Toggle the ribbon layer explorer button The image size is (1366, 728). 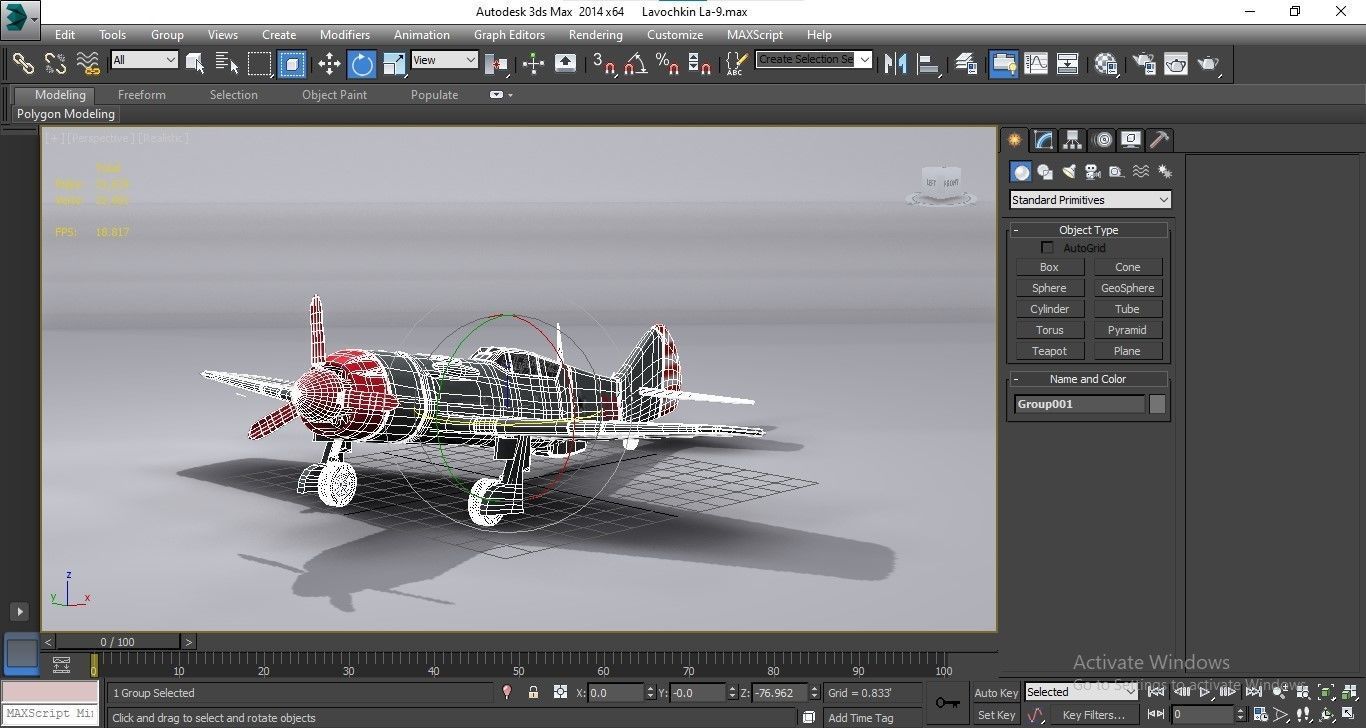pos(1002,64)
